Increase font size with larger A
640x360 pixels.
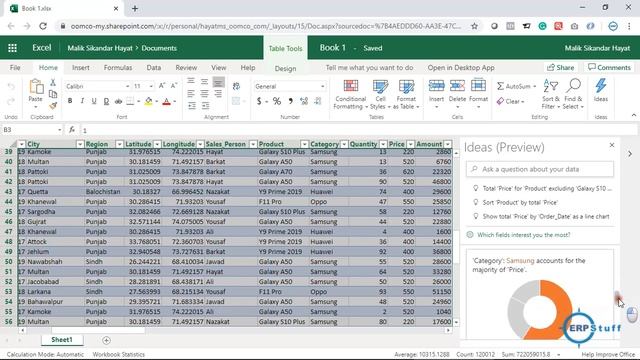pyautogui.click(x=162, y=86)
